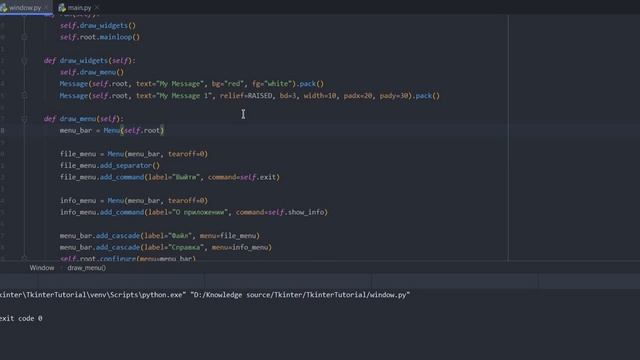Open the main.py editor tab
This screenshot has width=640, height=360.
79,8
